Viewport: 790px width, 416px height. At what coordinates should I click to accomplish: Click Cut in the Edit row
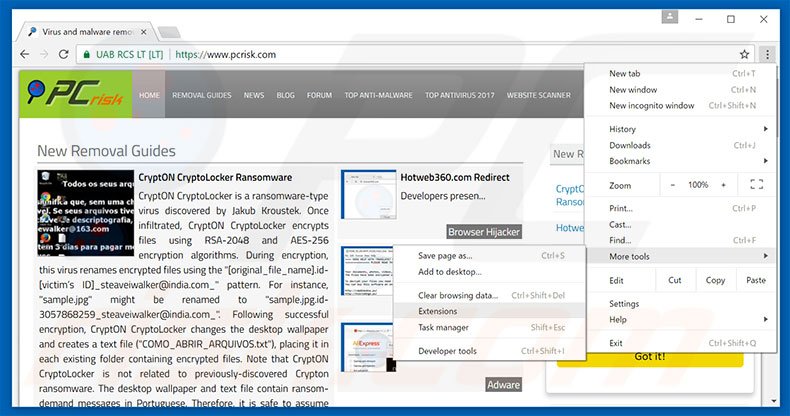[x=675, y=280]
